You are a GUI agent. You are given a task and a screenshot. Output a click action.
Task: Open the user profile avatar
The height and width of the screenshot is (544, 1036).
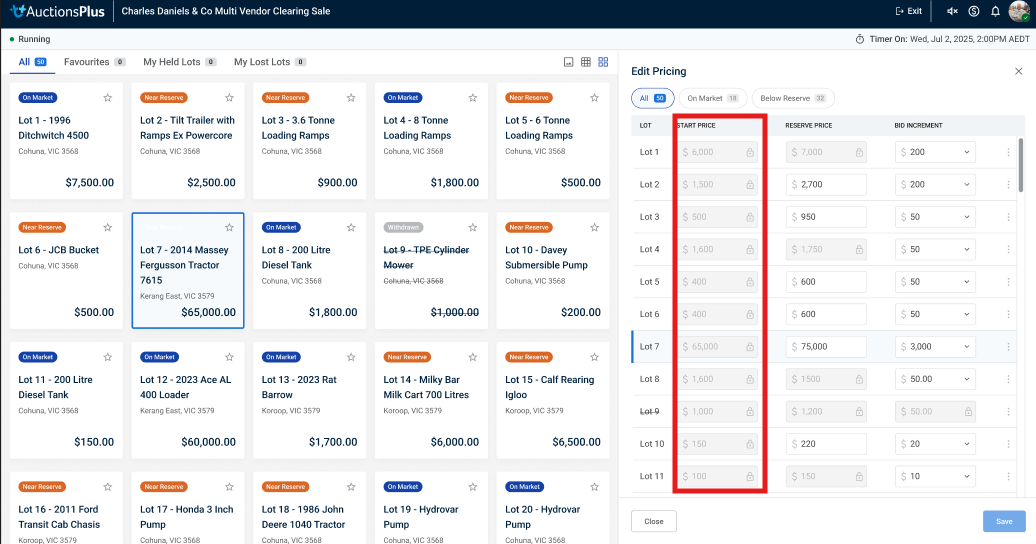click(1019, 11)
